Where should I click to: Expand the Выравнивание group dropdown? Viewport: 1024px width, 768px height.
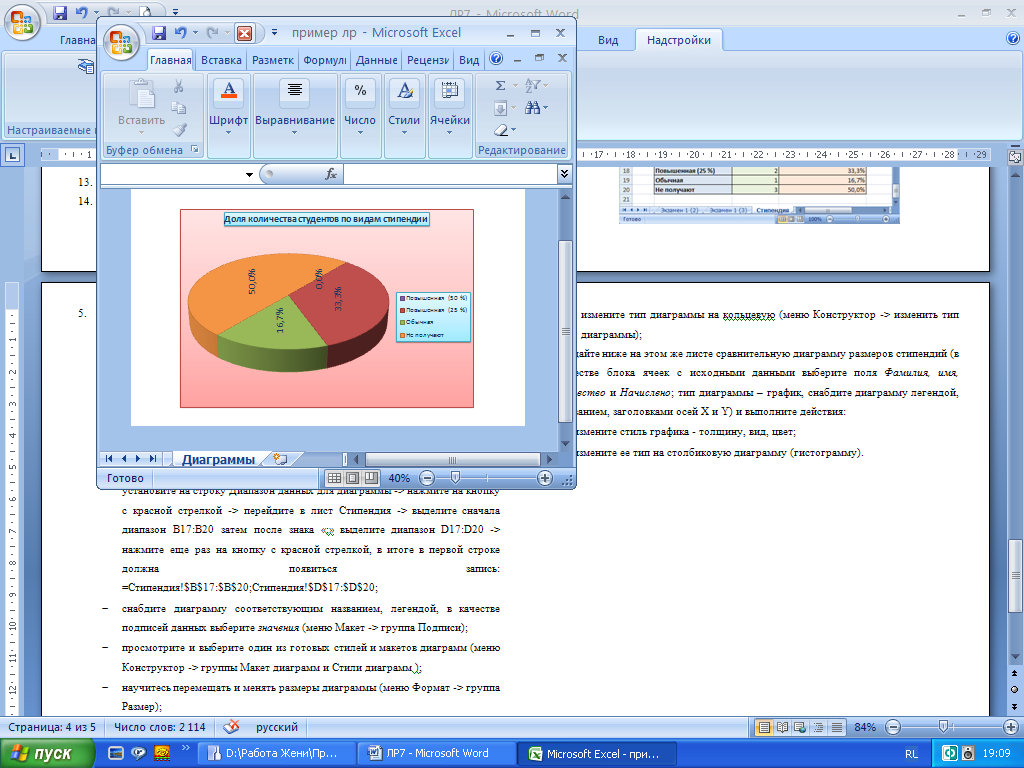(294, 133)
